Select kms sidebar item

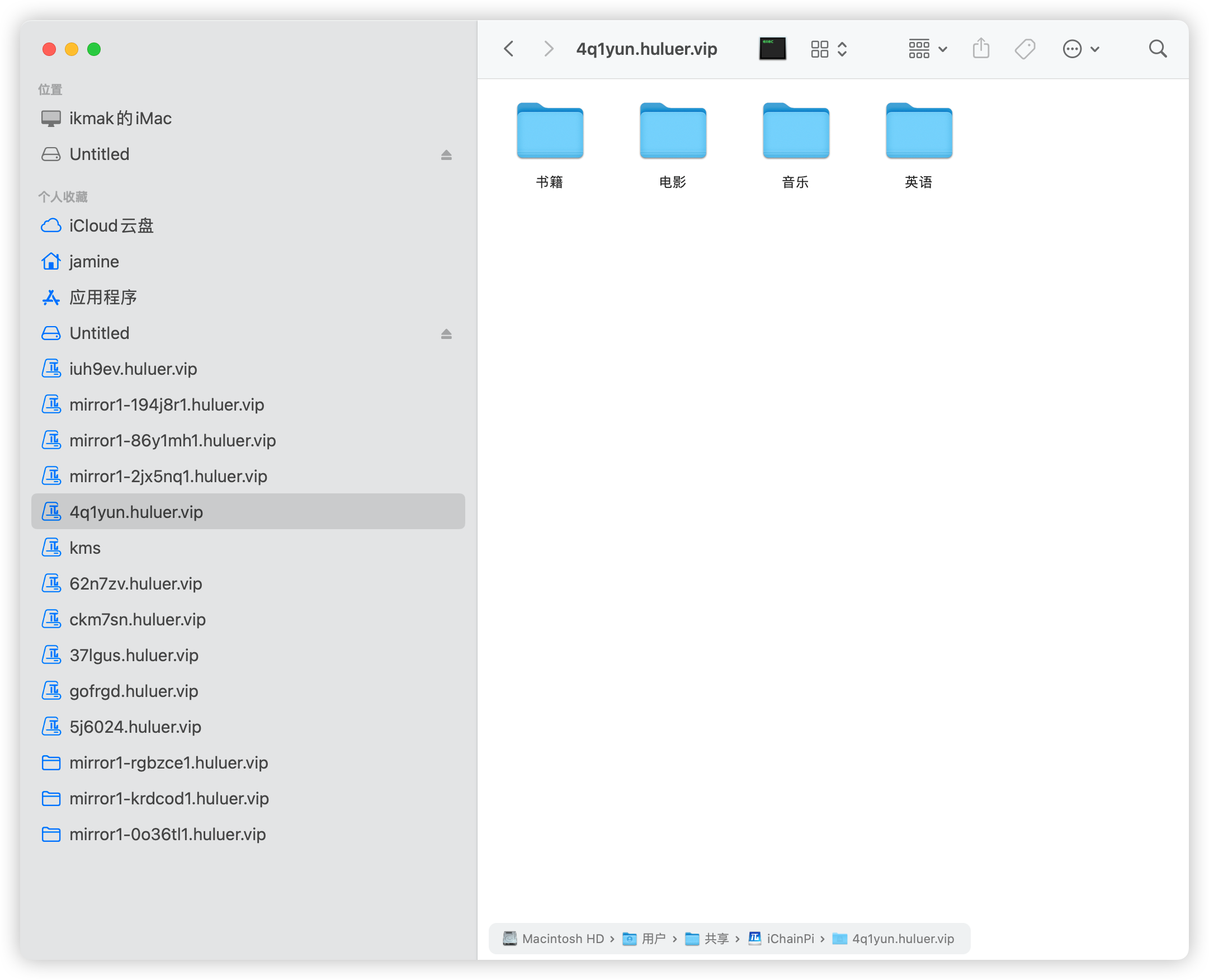tap(248, 548)
